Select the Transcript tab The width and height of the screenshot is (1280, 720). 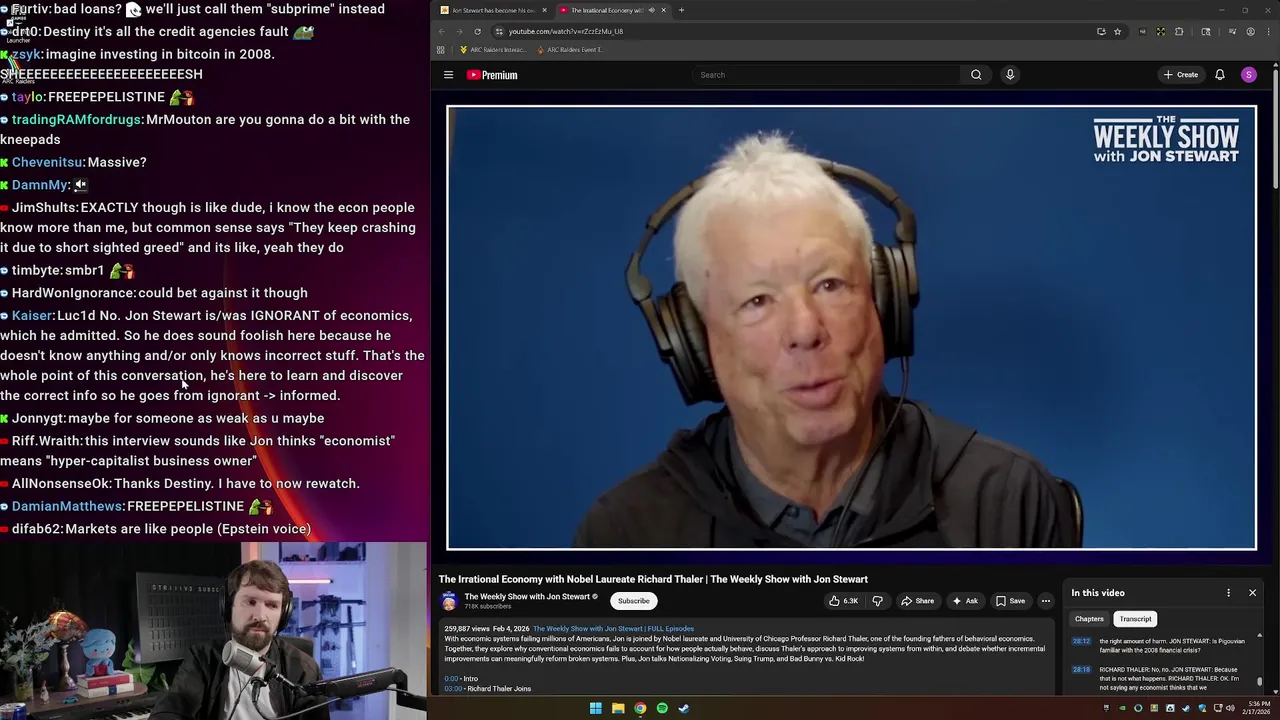coord(1135,619)
